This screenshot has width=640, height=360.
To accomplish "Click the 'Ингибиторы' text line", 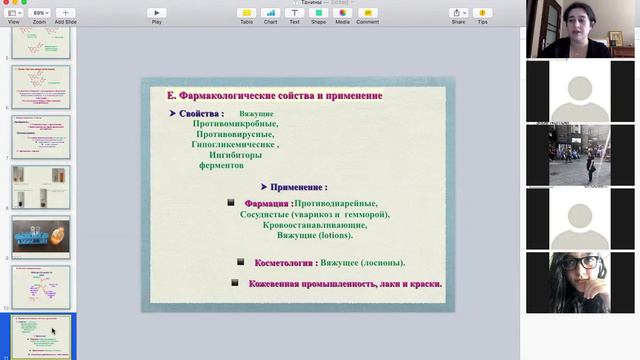I will point(236,155).
